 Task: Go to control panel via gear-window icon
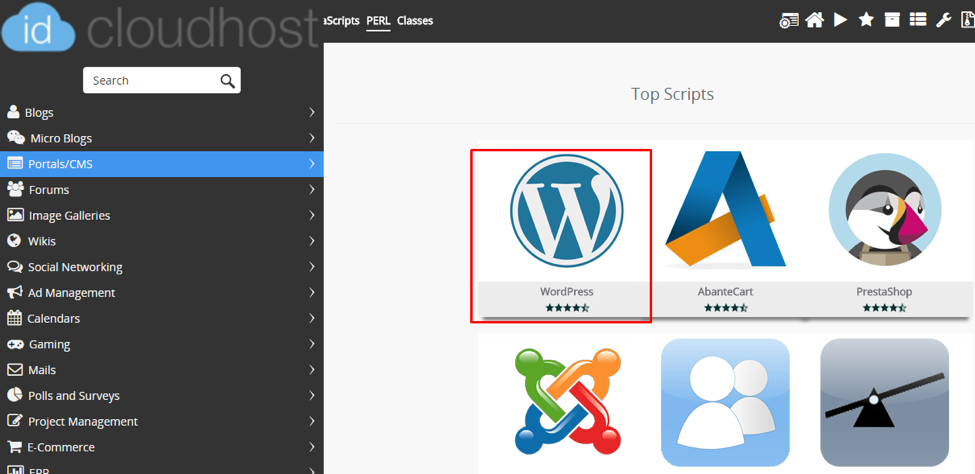point(789,21)
